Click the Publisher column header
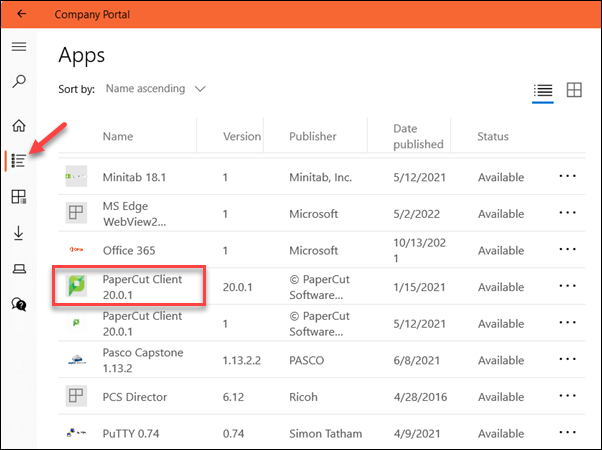The height and width of the screenshot is (450, 602). [313, 136]
